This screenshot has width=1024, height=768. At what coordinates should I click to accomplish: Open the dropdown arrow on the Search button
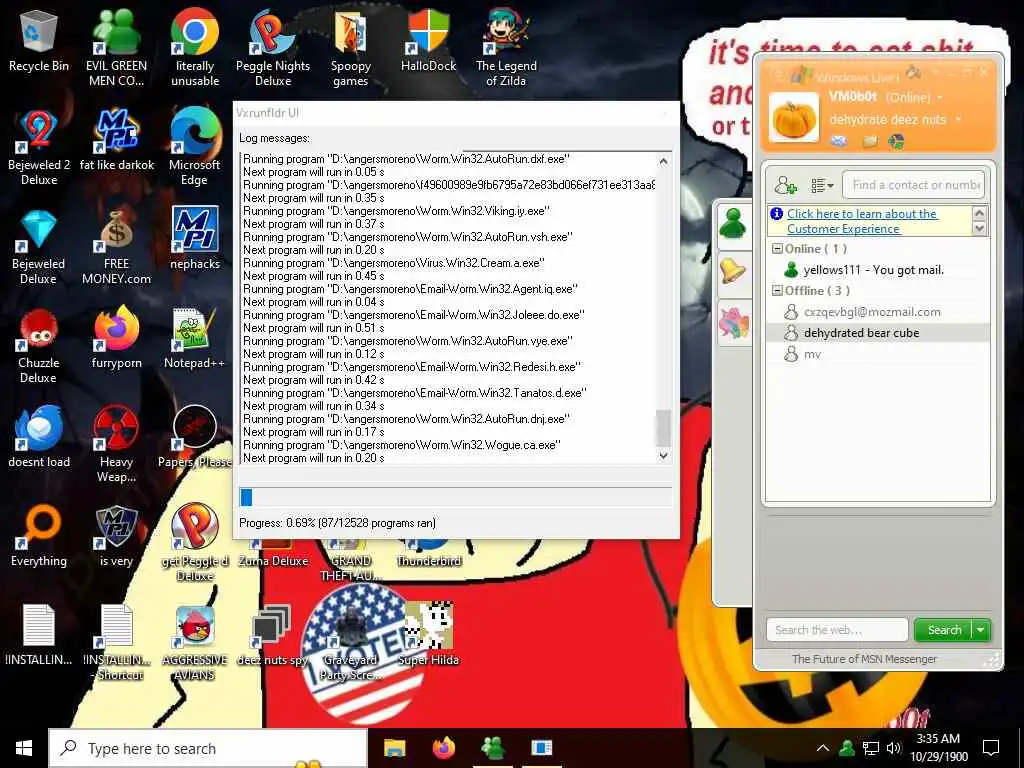pyautogui.click(x=981, y=630)
